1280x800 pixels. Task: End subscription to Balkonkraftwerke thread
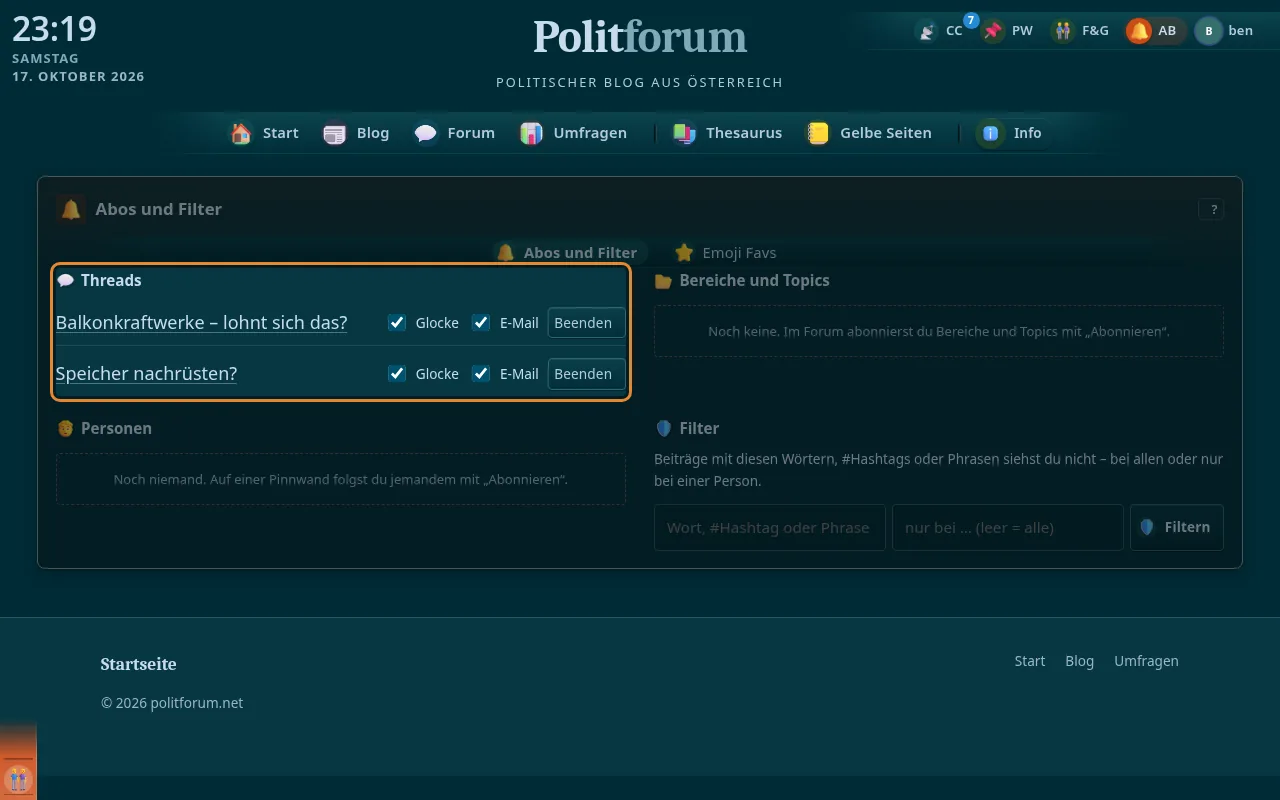click(x=586, y=322)
